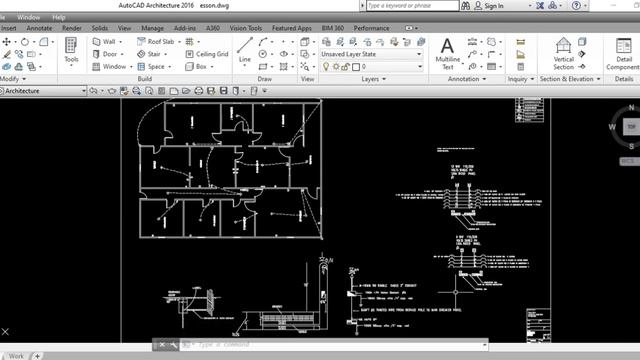Add a new layout with plus button
This screenshot has width=640, height=360.
coord(37,356)
